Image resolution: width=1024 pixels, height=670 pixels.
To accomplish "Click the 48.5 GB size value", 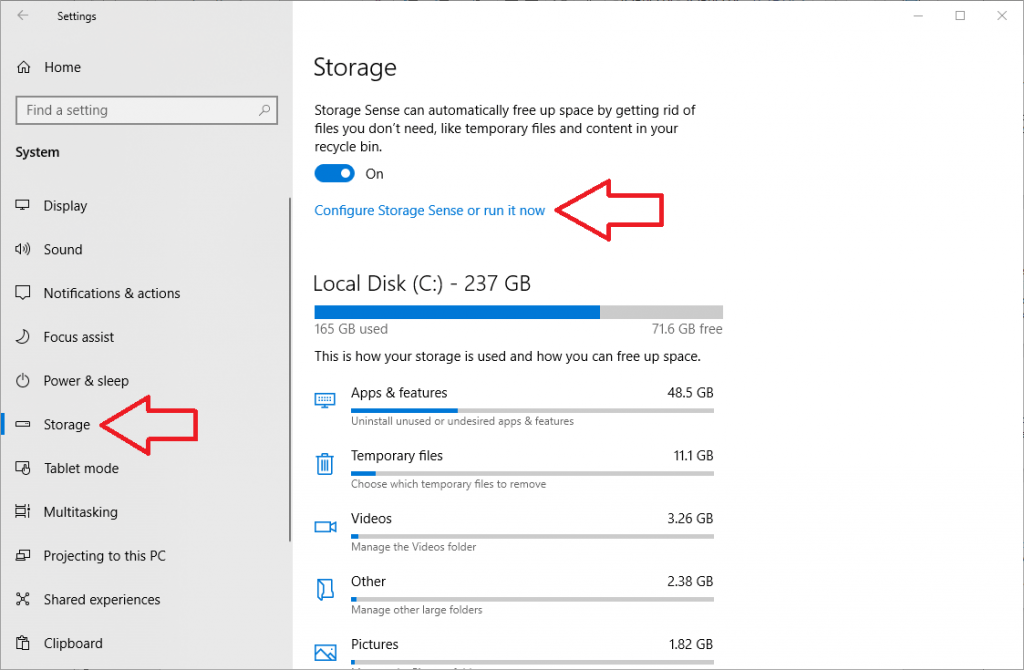I will tap(690, 392).
